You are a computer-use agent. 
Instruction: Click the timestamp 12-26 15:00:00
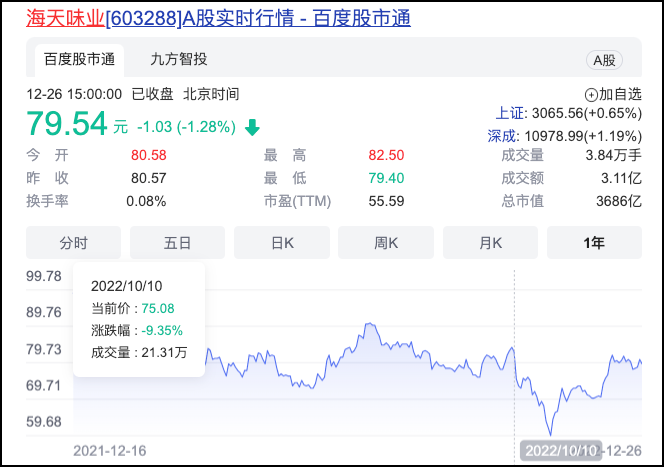pos(74,94)
